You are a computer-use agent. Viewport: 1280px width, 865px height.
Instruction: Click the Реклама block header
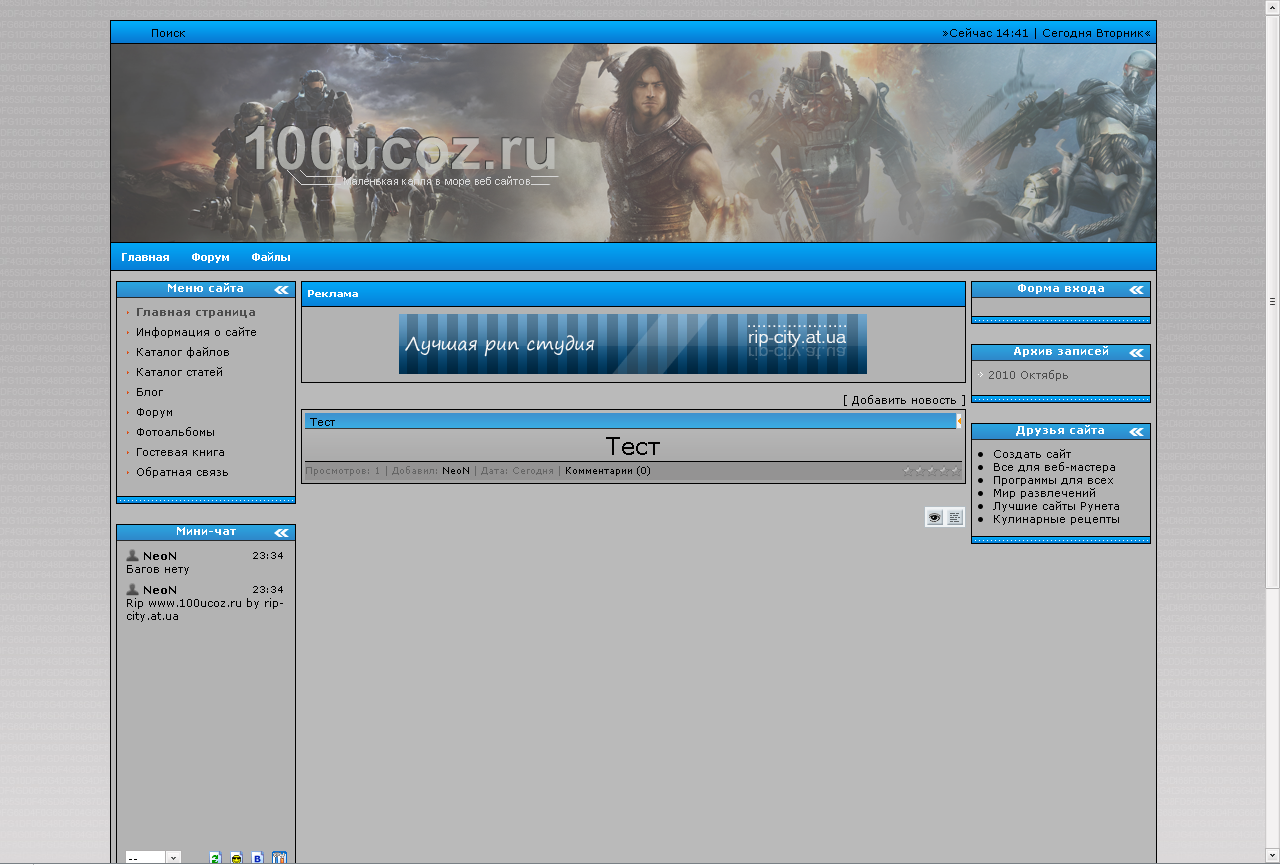[x=633, y=294]
